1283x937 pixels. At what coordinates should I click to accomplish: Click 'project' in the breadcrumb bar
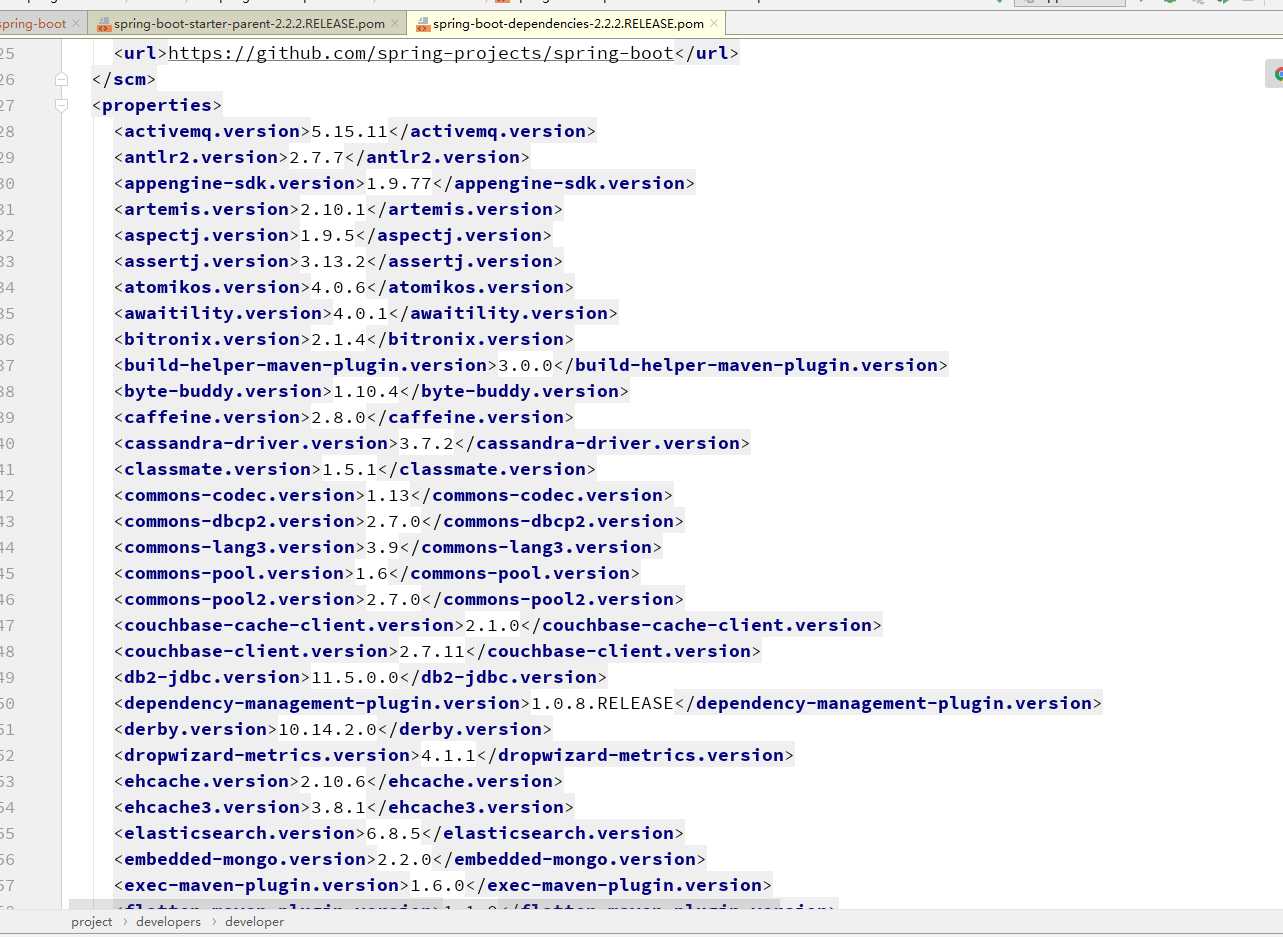tap(92, 922)
